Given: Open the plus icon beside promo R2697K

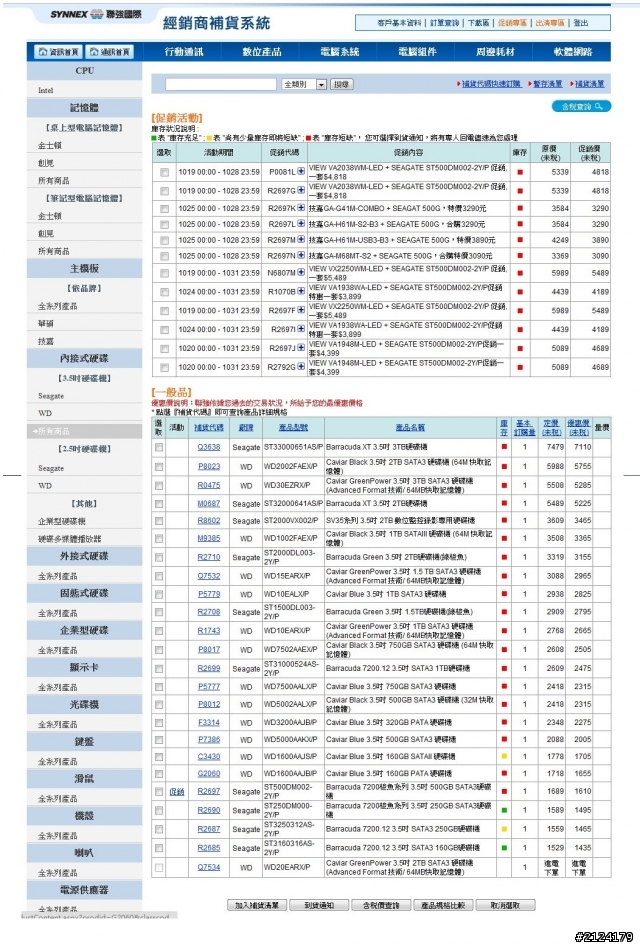Looking at the screenshot, I should pyautogui.click(x=301, y=208).
